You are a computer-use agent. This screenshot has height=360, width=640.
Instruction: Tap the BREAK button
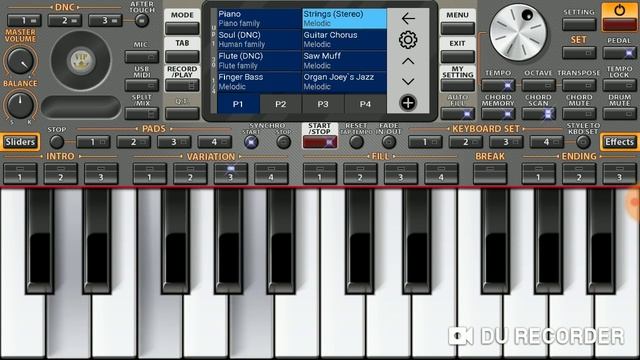tap(490, 173)
